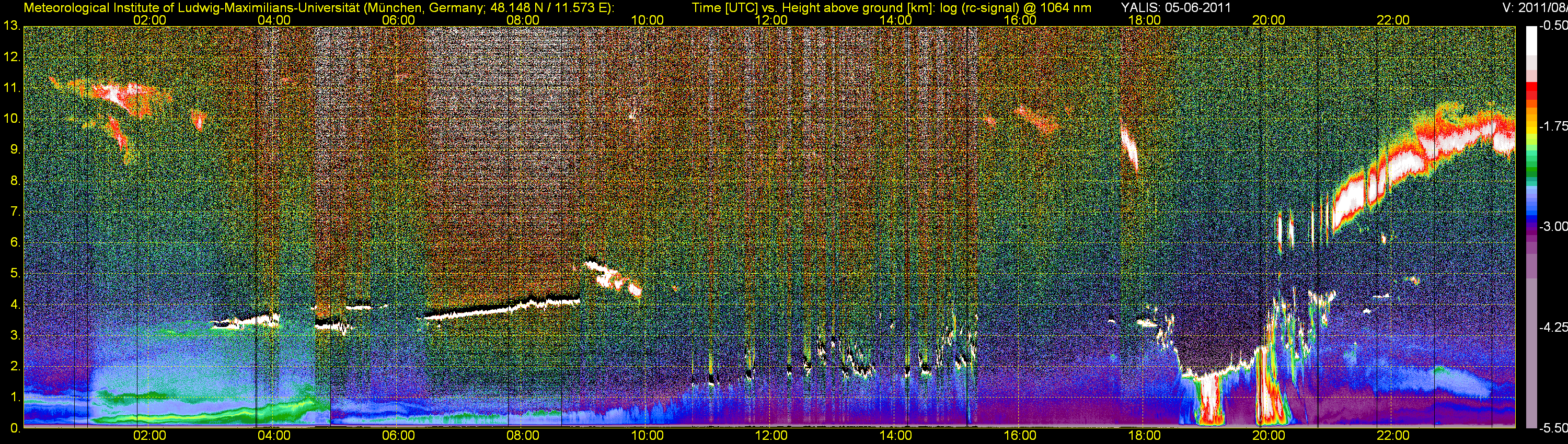
Task: Click the 14:00 label on the bottom time axis
Action: [x=895, y=436]
